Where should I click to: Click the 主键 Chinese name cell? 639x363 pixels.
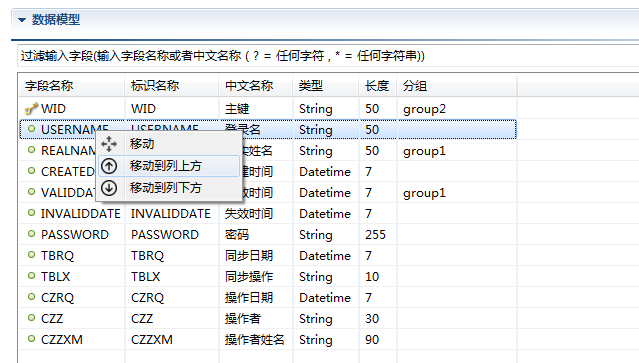click(x=256, y=109)
